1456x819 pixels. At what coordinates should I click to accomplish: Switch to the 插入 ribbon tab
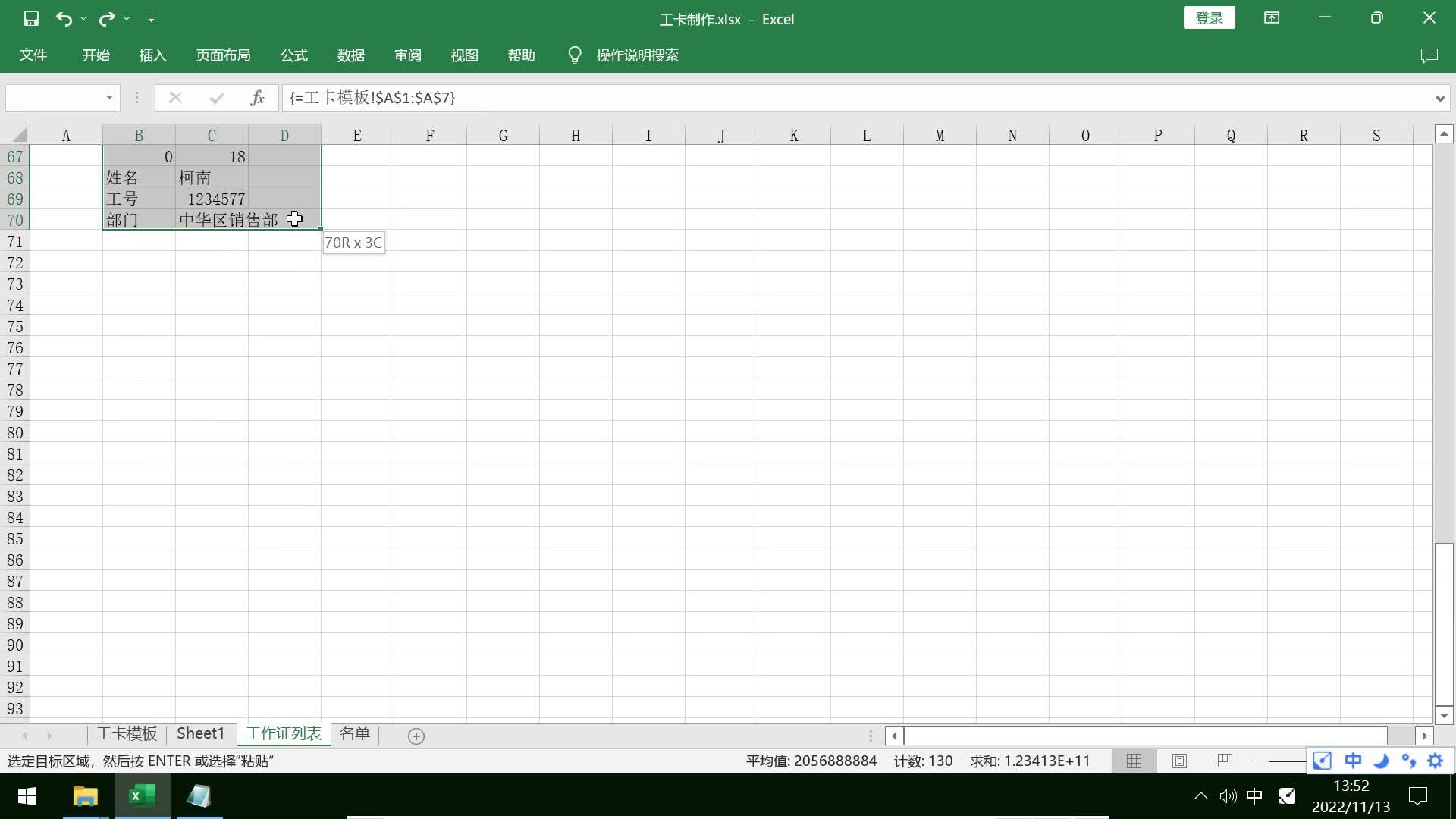coord(152,55)
